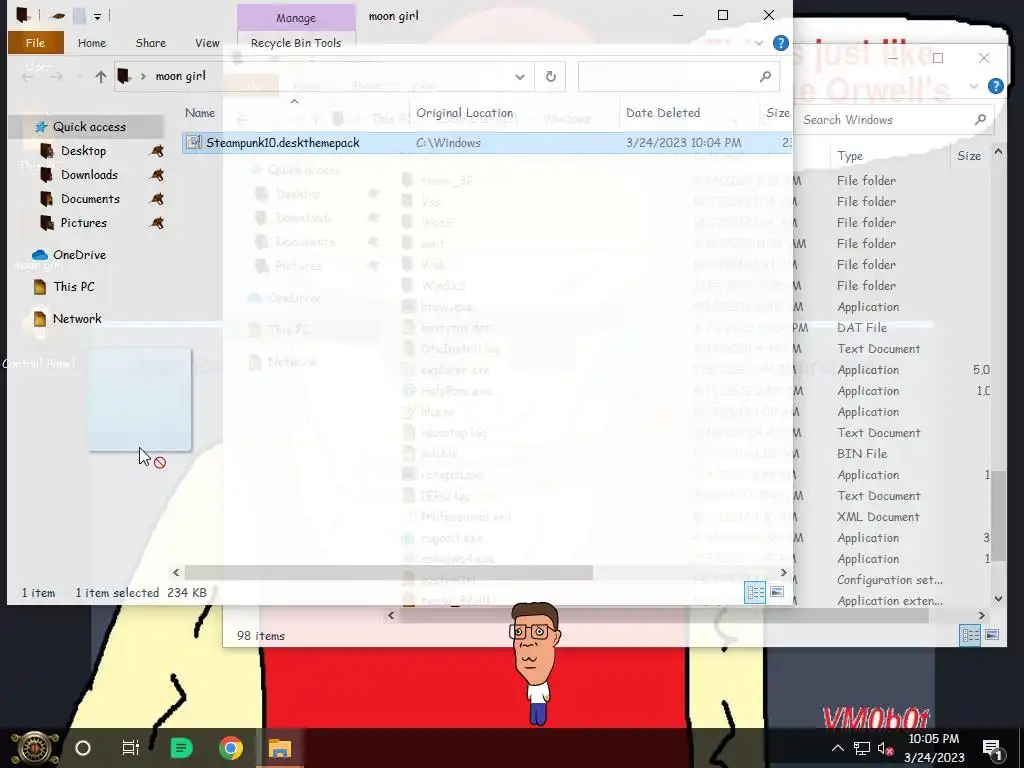Select Quick access in navigation pane
The height and width of the screenshot is (768, 1024).
89,127
